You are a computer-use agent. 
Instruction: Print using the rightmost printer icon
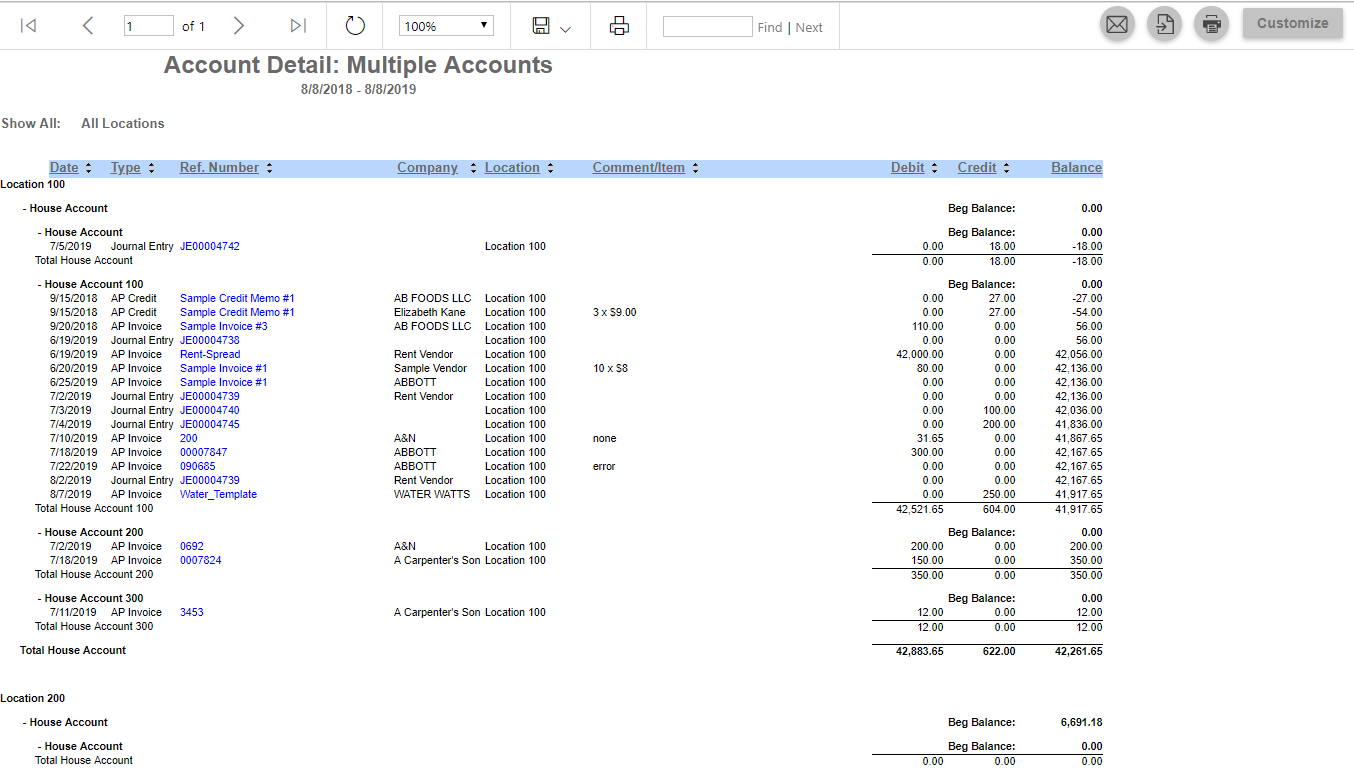click(1211, 23)
